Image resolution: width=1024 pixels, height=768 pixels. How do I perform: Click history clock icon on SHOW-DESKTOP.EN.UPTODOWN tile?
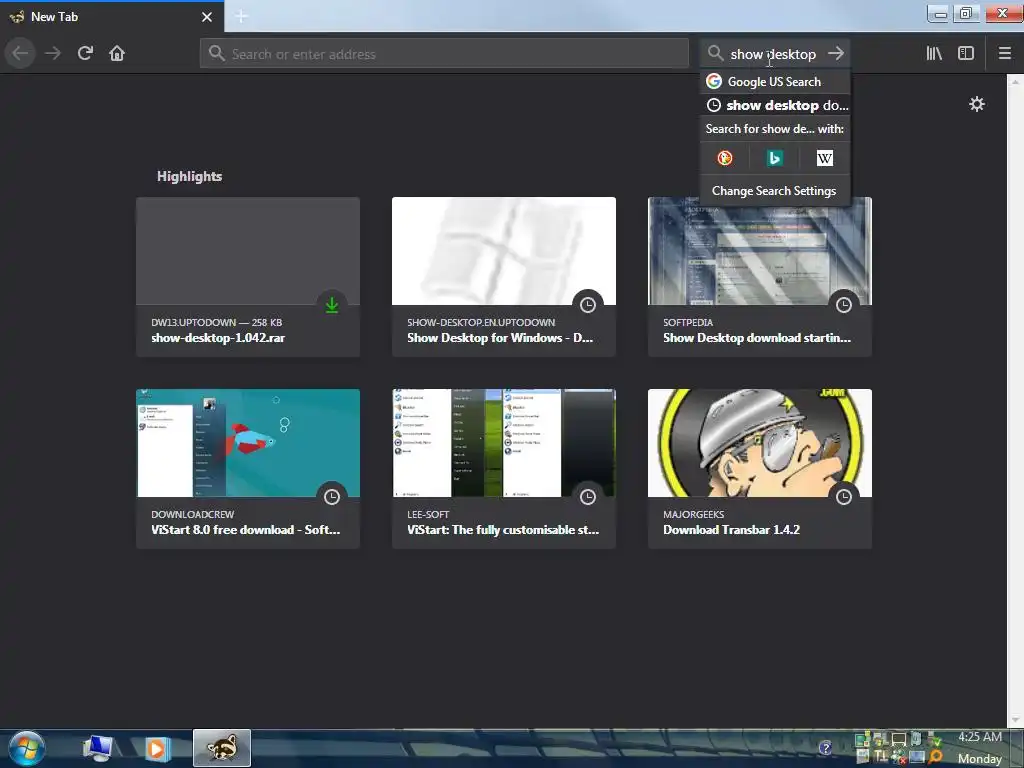tap(588, 304)
